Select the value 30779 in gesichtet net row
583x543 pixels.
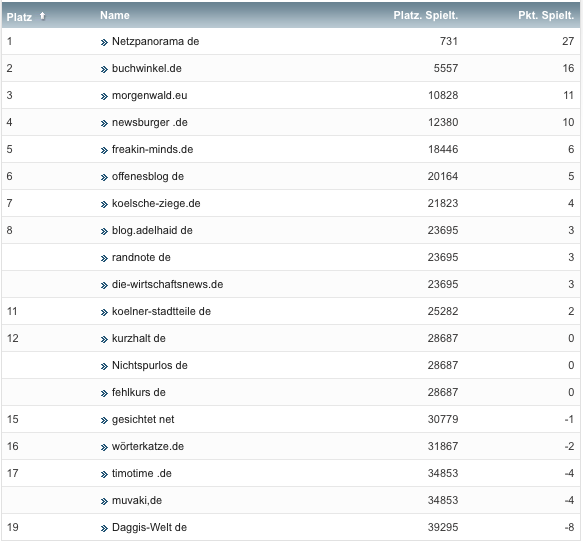click(x=443, y=420)
